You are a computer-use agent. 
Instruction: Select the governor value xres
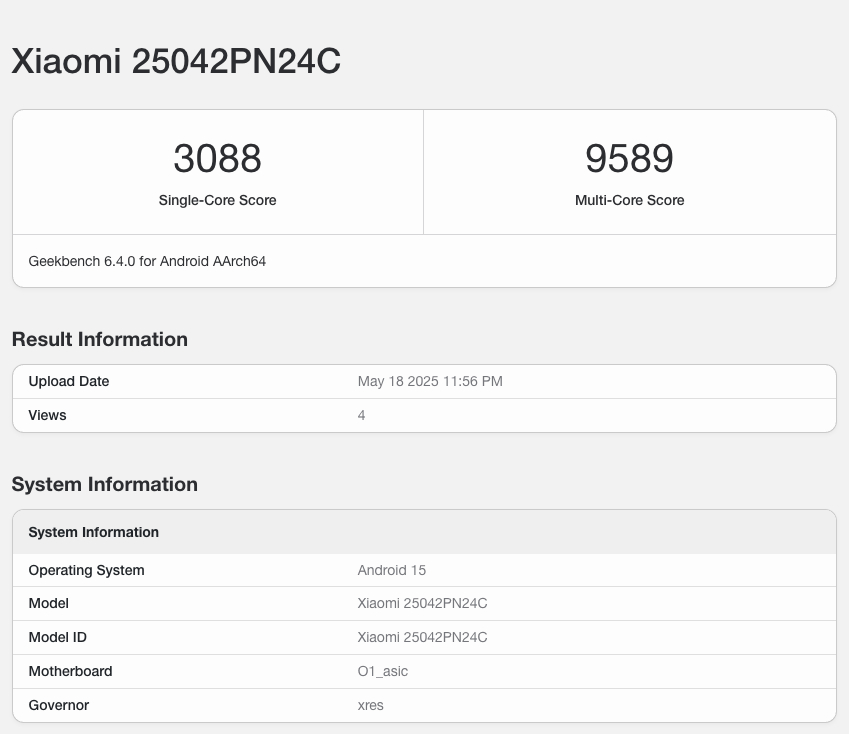tap(370, 705)
